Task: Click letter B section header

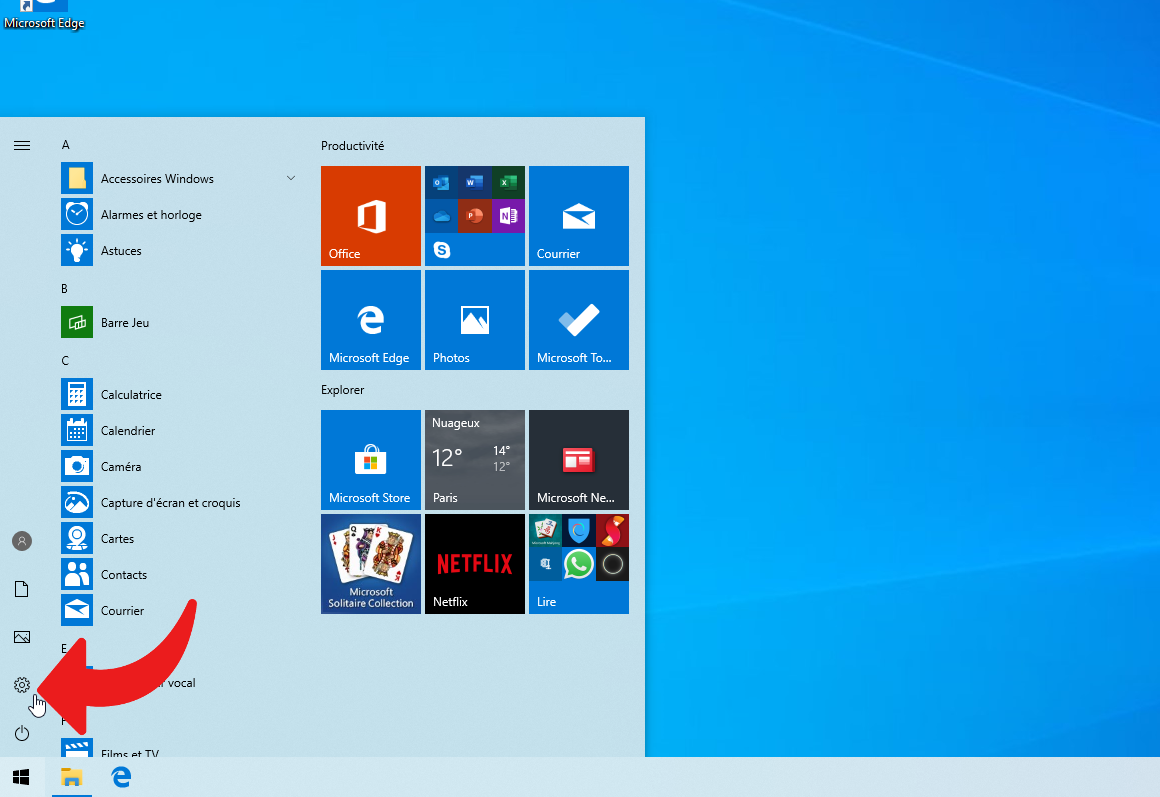Action: click(x=64, y=289)
